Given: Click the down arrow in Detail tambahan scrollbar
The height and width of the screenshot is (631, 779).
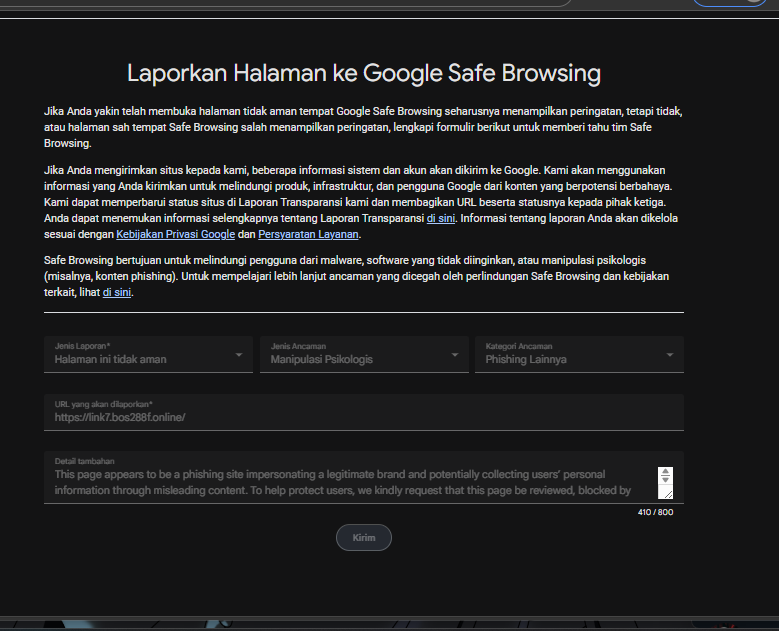Looking at the screenshot, I should click(x=665, y=480).
